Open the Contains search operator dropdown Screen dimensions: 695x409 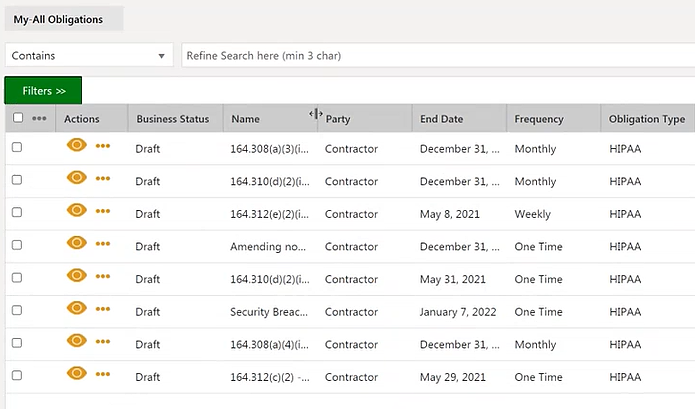pyautogui.click(x=90, y=56)
